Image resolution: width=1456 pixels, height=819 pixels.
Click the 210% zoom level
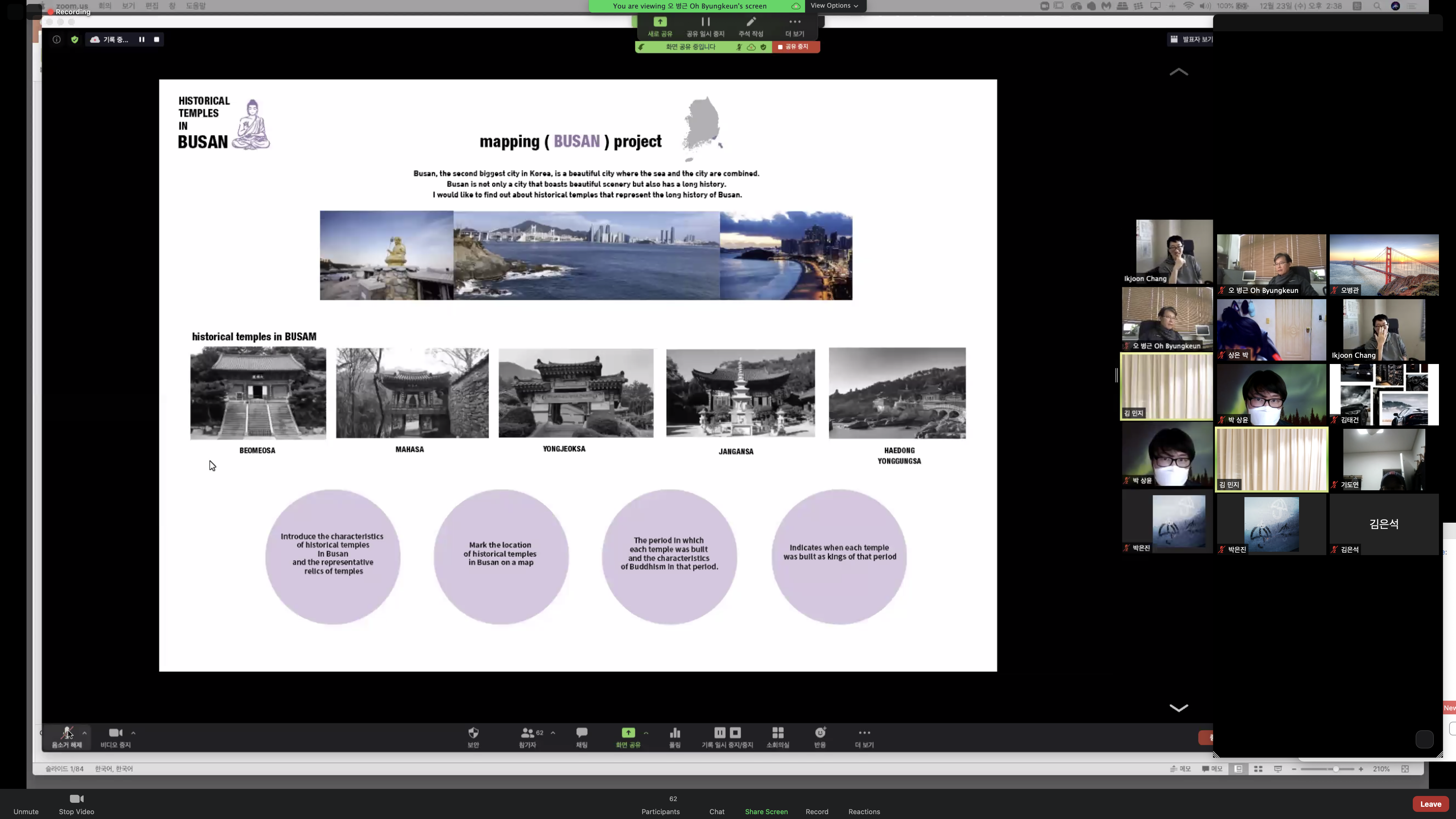[1381, 769]
